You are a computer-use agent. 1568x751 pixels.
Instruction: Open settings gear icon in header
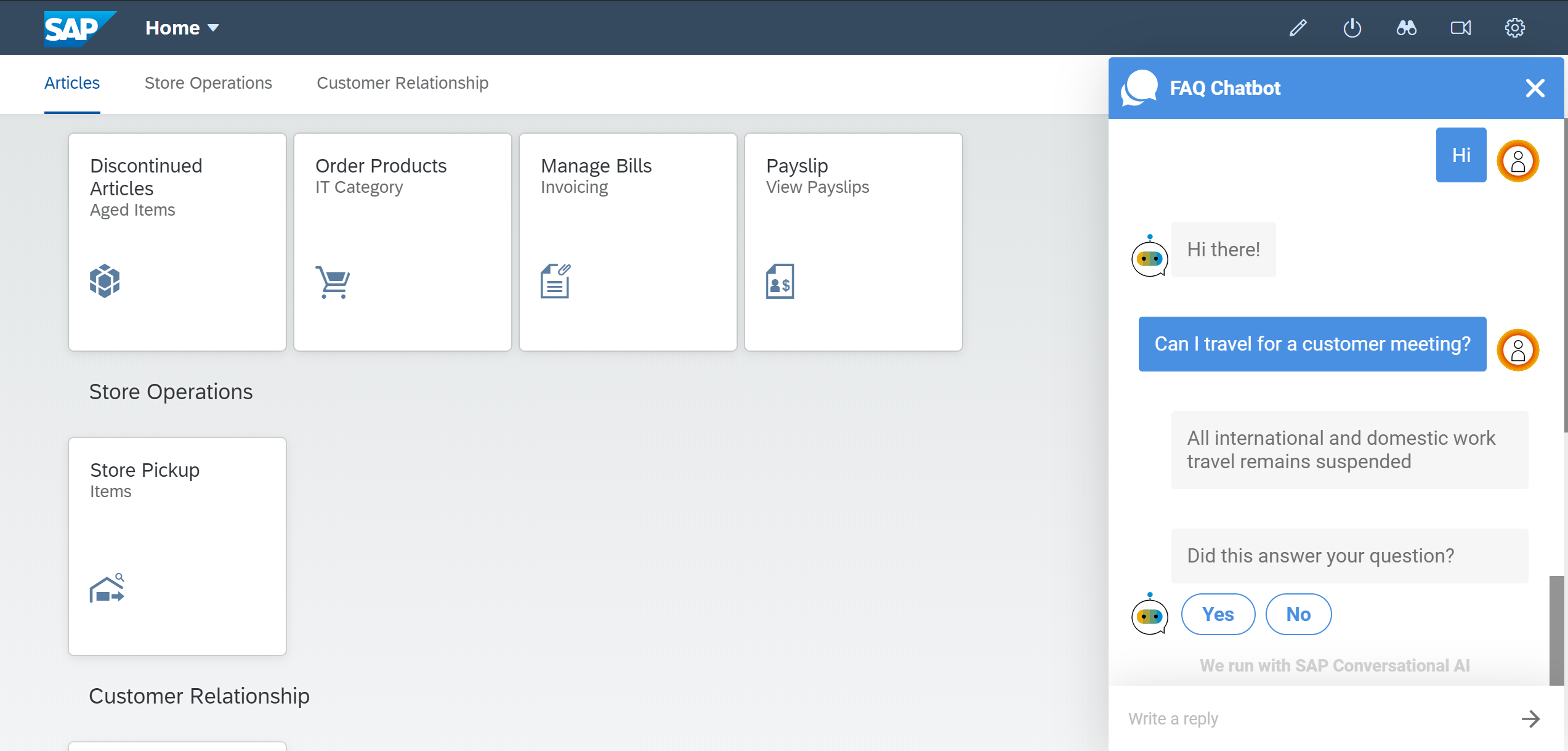1515,28
